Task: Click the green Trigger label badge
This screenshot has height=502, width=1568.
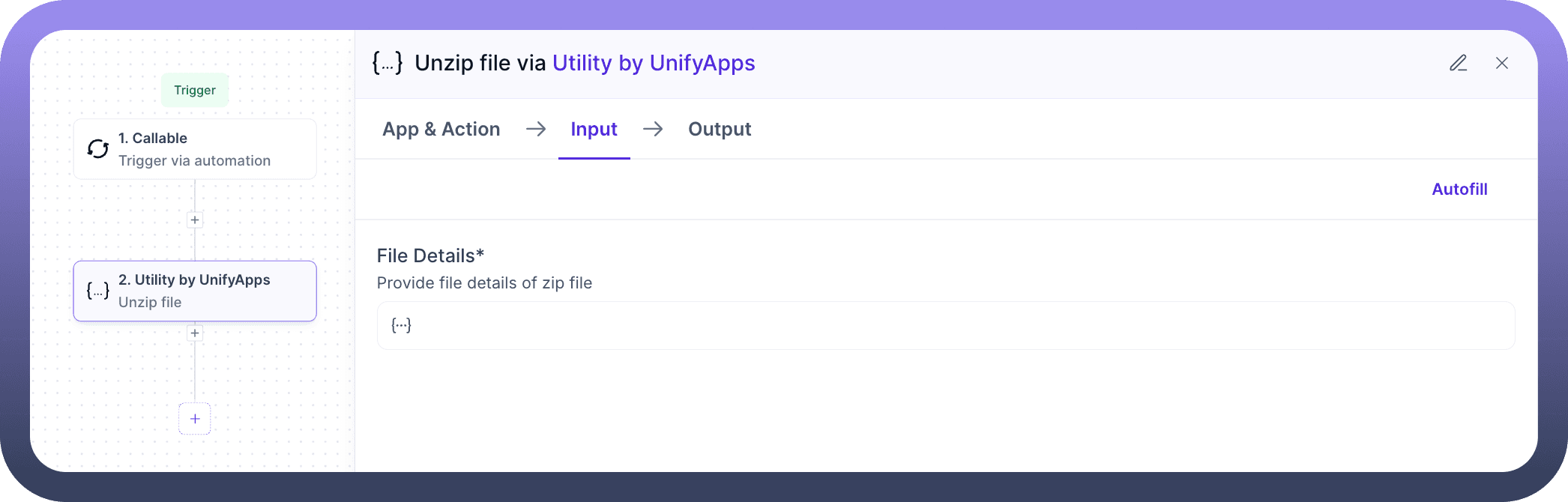Action: [195, 91]
